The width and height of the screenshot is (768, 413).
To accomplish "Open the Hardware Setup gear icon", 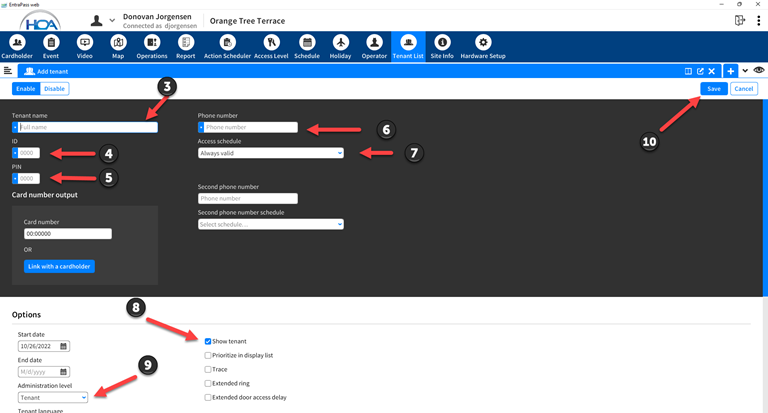I will [x=483, y=42].
